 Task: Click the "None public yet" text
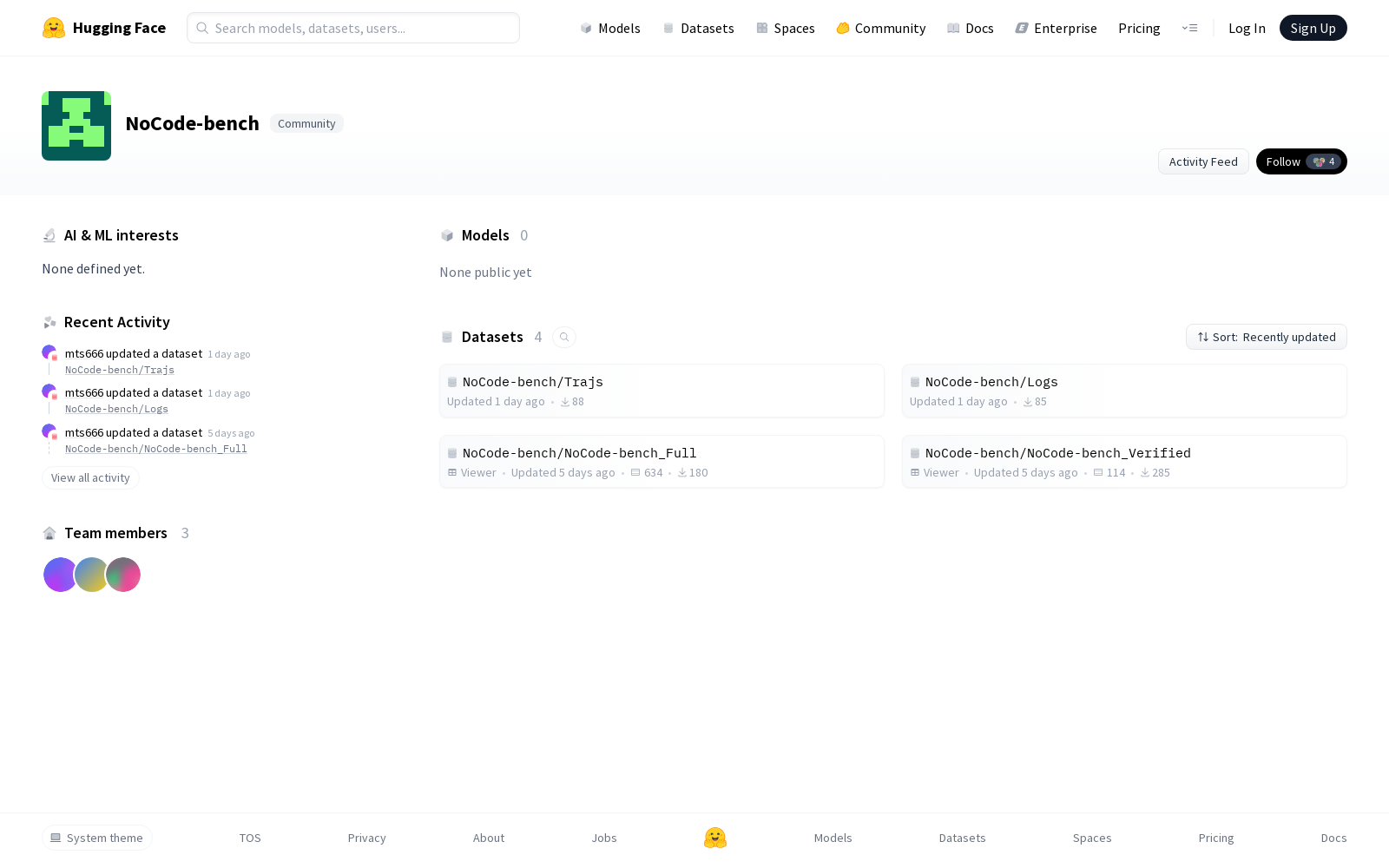(485, 273)
